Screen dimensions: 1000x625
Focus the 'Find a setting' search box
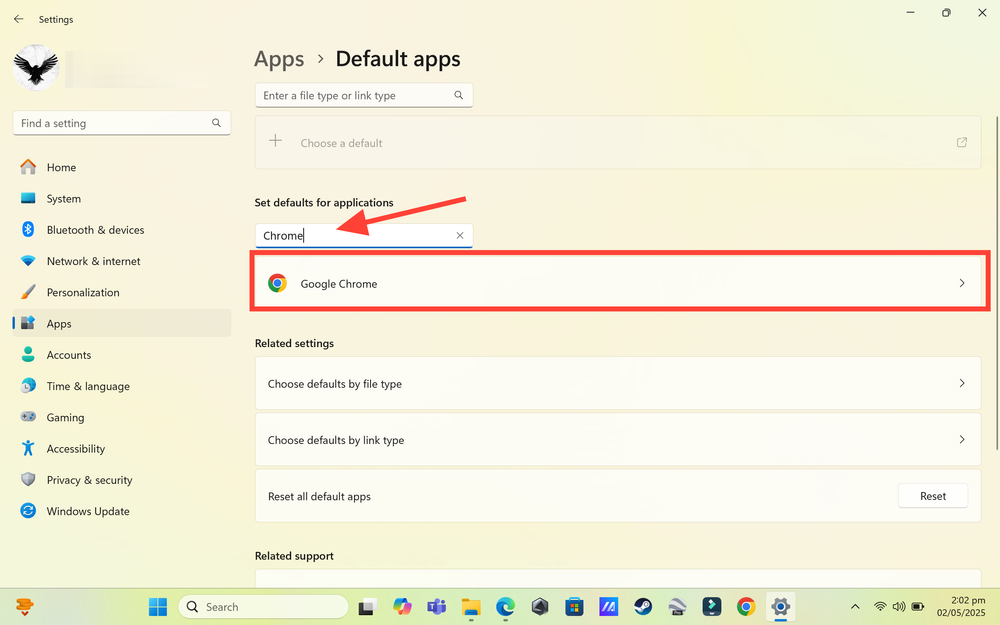click(x=122, y=123)
